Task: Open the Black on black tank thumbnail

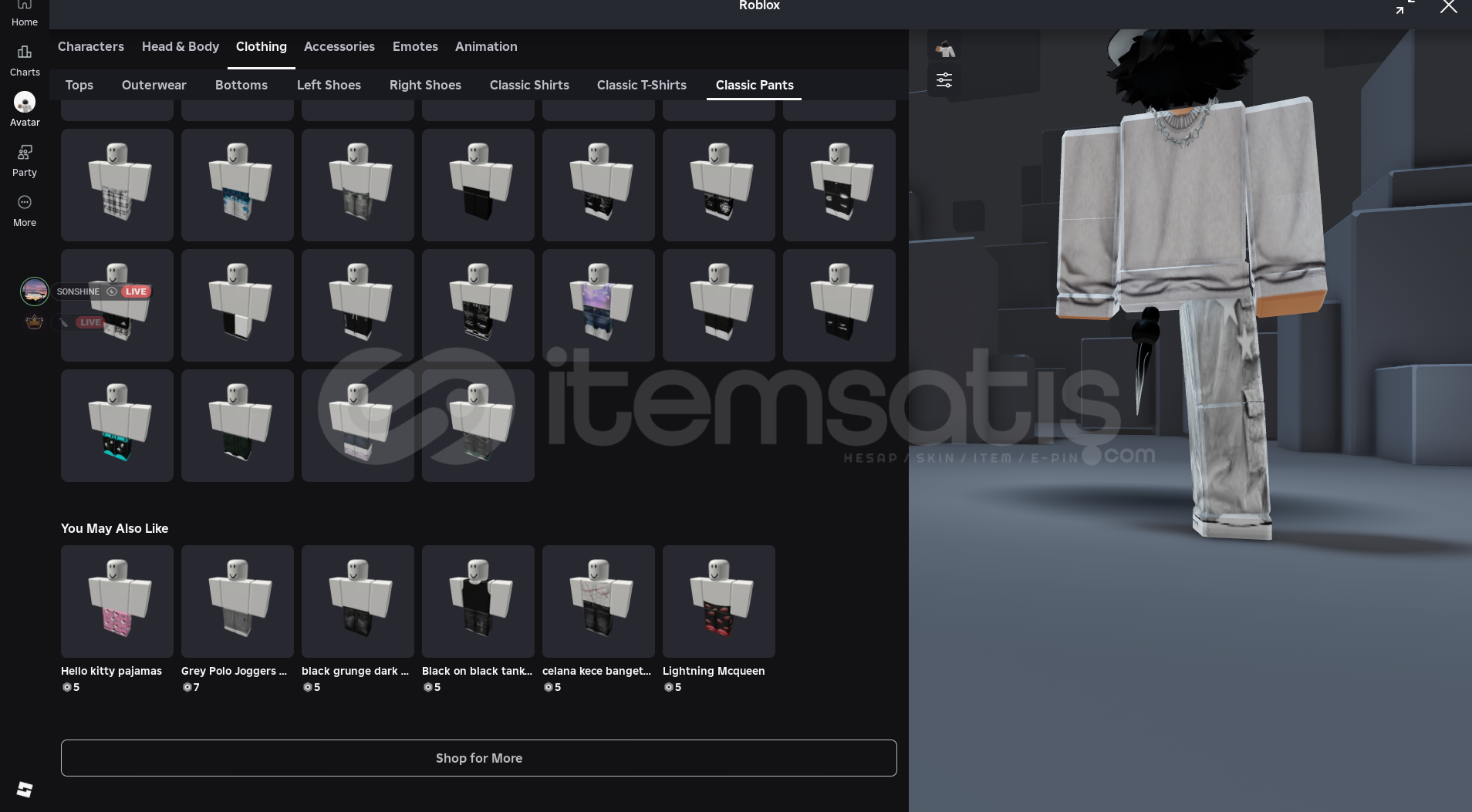Action: [x=478, y=601]
